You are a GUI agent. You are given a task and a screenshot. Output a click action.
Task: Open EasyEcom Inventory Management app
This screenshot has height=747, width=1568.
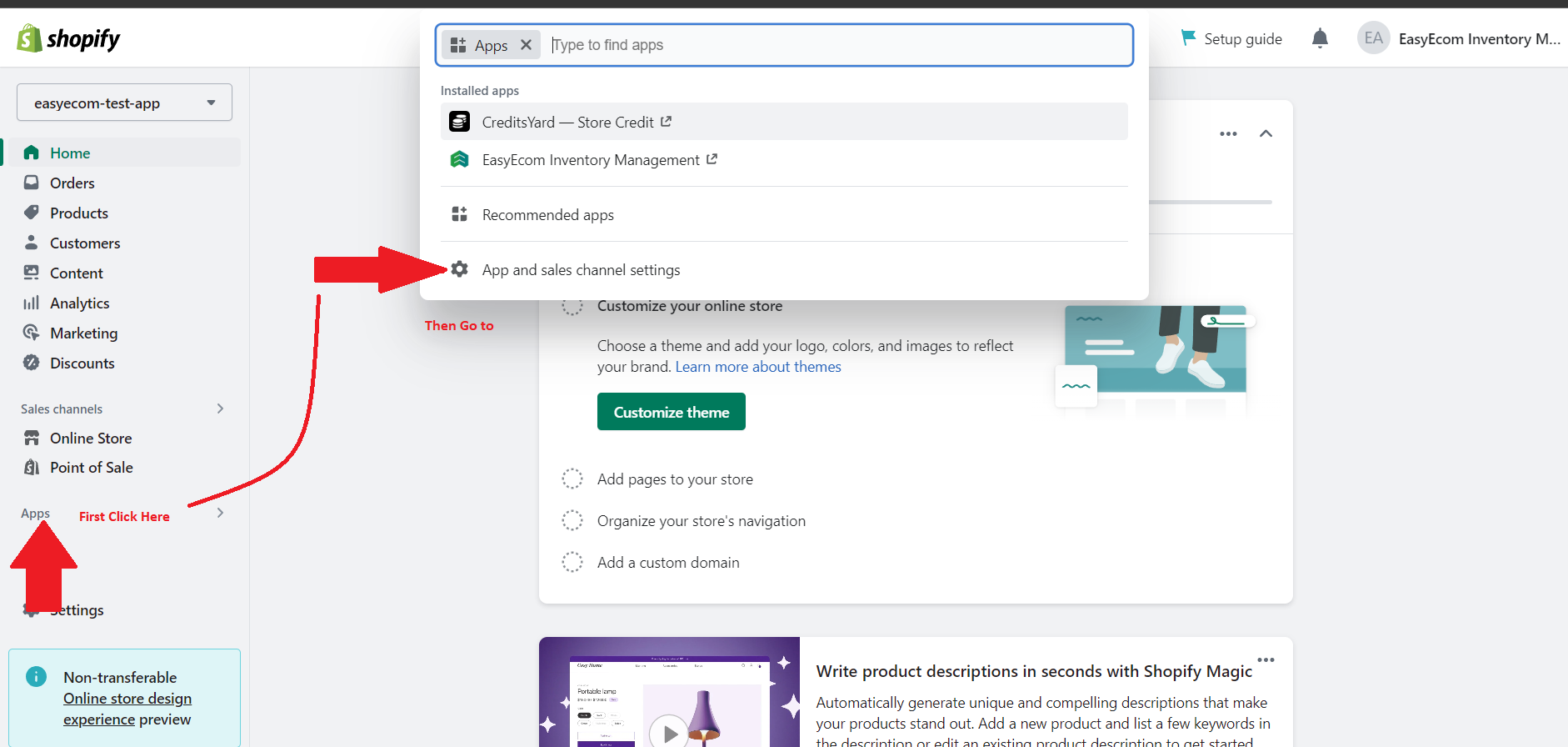784,159
